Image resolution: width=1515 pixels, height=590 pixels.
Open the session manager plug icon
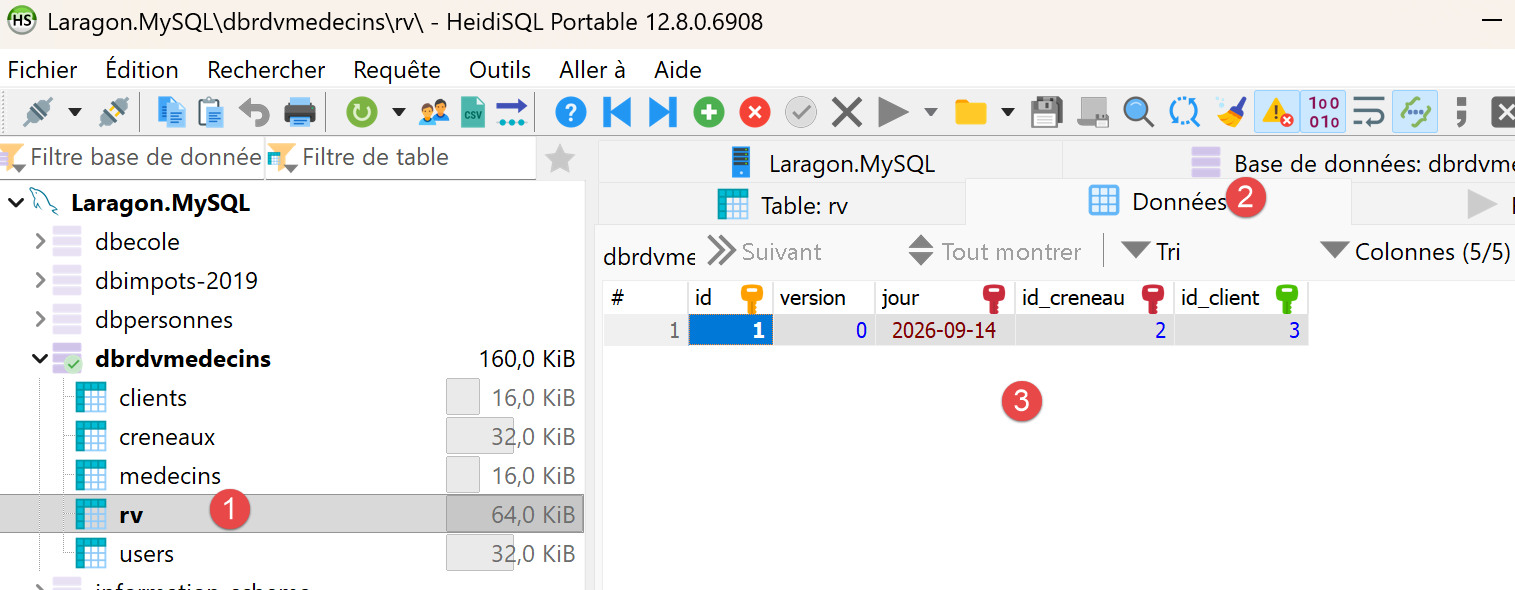pyautogui.click(x=39, y=111)
